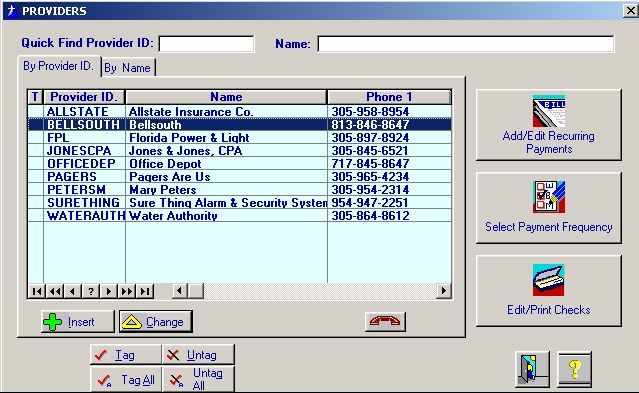The image size is (639, 393).
Task: Select the JONESCPA provider row
Action: click(x=240, y=150)
